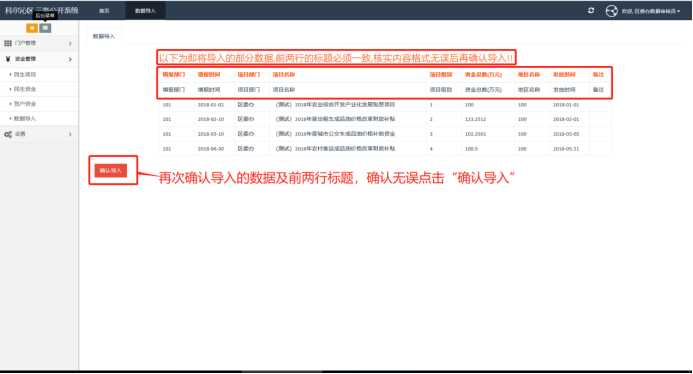Click the project name mentioning 农村客运成品油
Image resolution: width=693 pixels, height=374 pixels.
pyautogui.click(x=335, y=149)
